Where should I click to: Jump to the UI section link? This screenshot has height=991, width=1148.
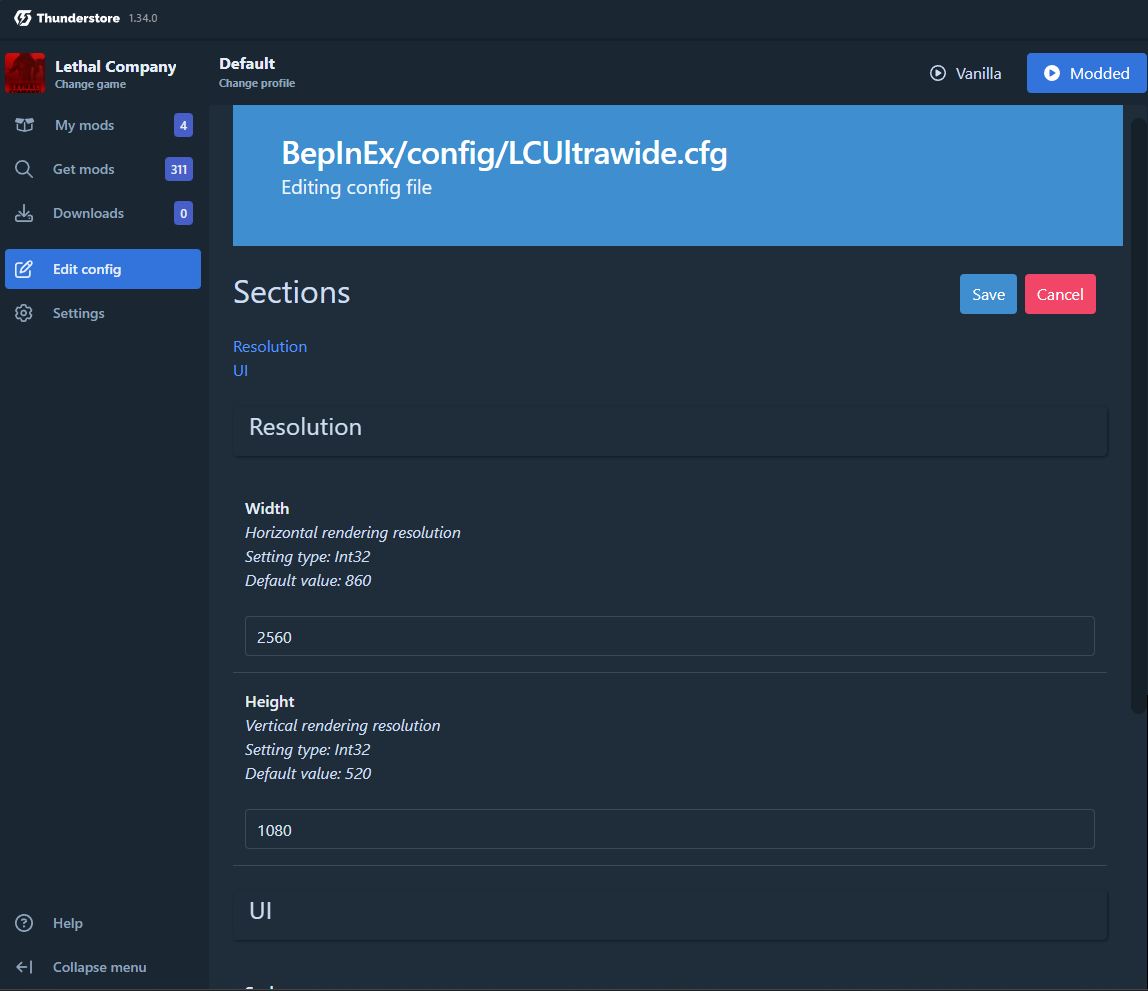click(240, 370)
